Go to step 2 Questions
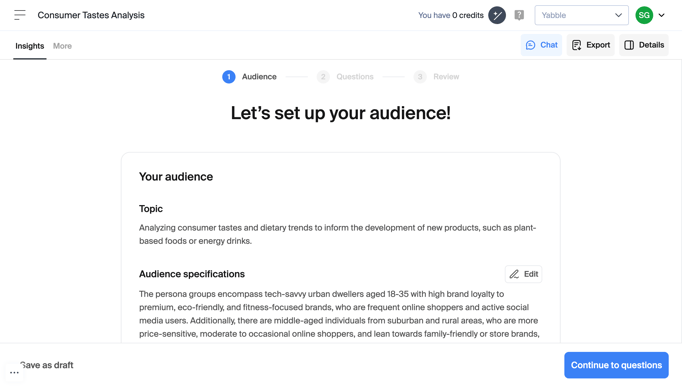 click(345, 77)
